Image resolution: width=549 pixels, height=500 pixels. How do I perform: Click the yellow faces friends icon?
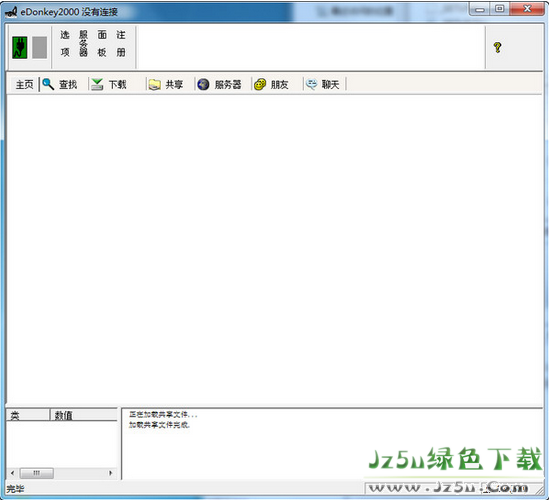pyautogui.click(x=260, y=84)
